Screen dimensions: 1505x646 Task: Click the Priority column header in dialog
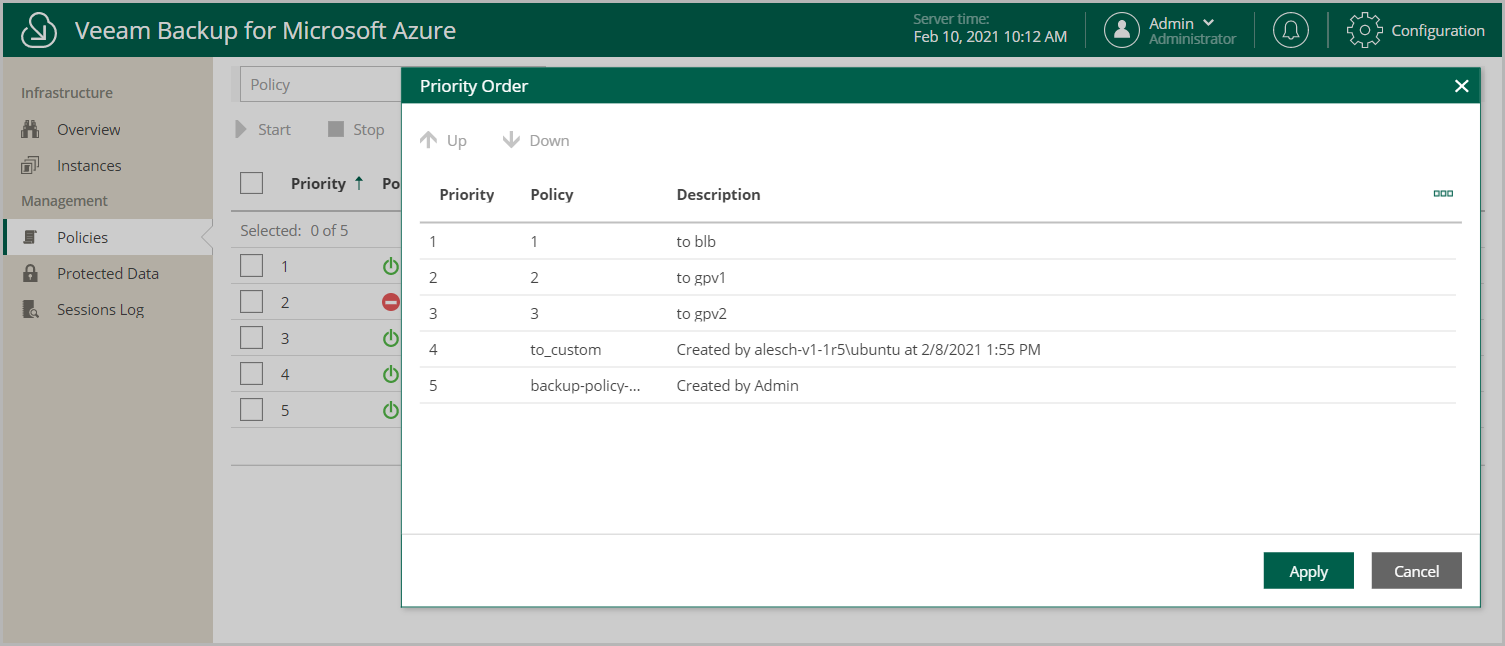click(467, 194)
